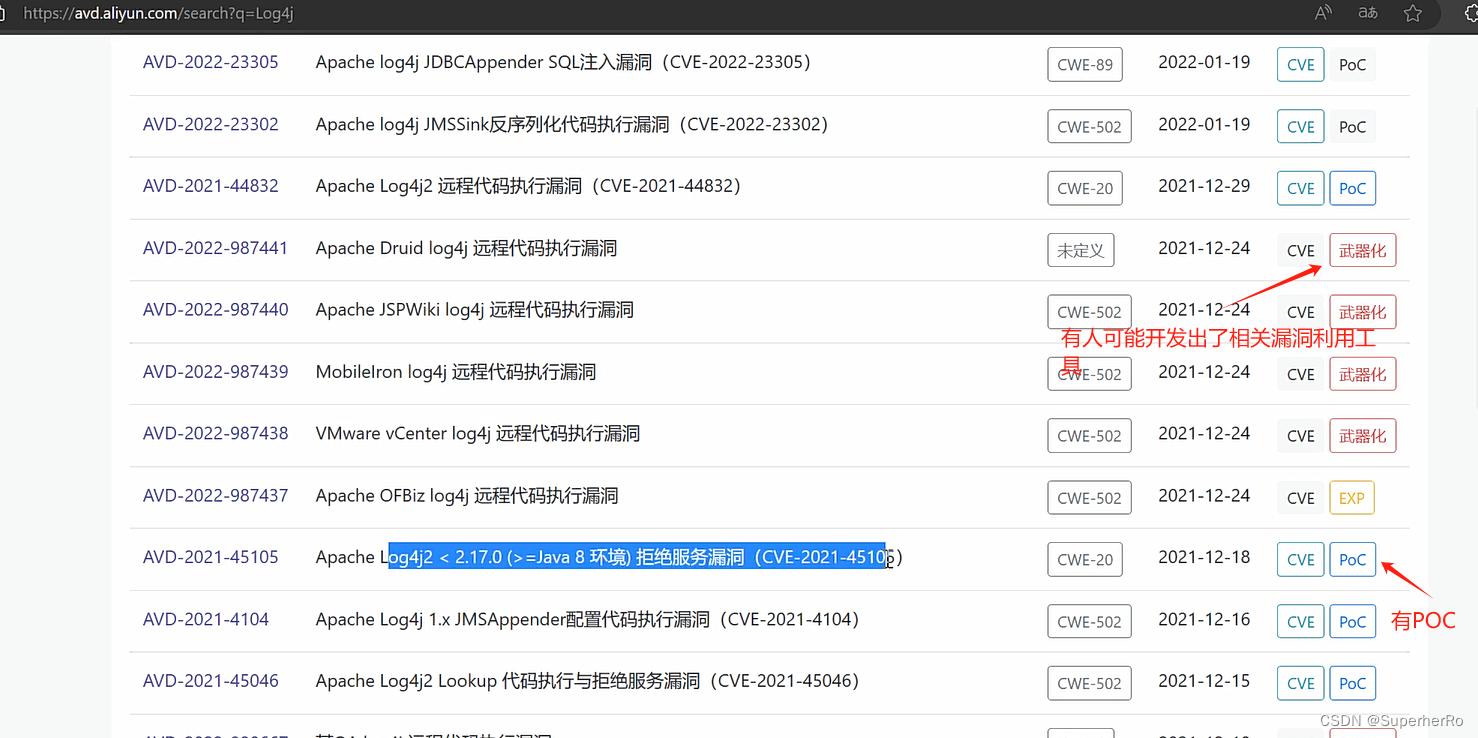The height and width of the screenshot is (738, 1478).
Task: Click PoC badge in AVD-2022-23302 row
Action: (x=1352, y=127)
